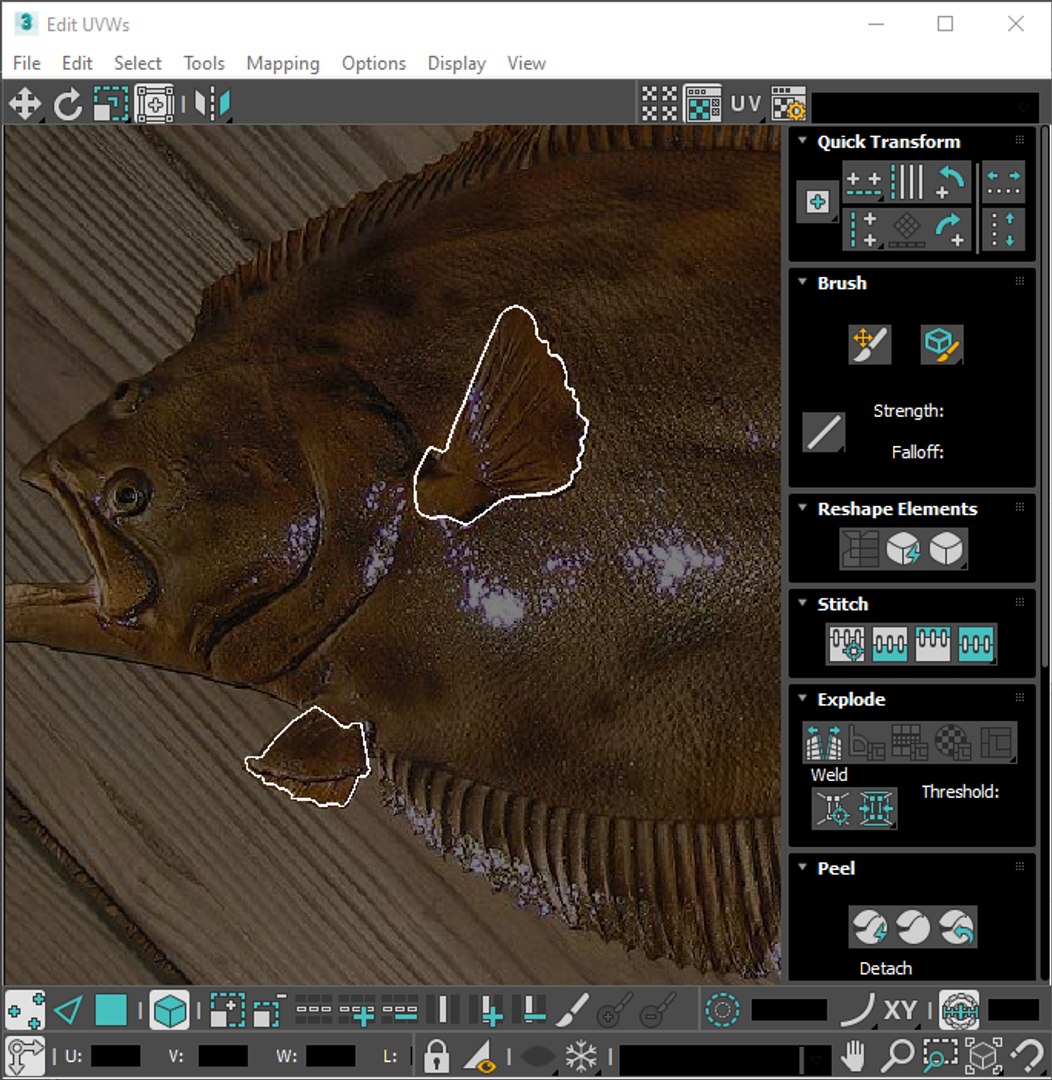Toggle the Peel Mode icon
The height and width of the screenshot is (1080, 1052).
click(913, 927)
